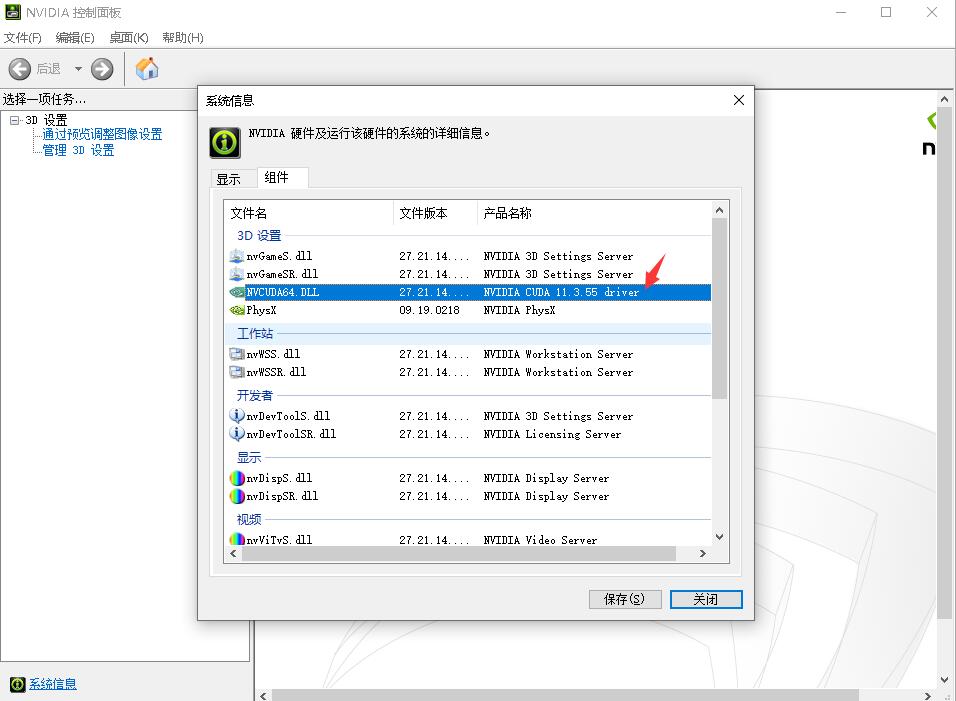
Task: Click the nvDispS.dll color wheel icon
Action: click(x=237, y=478)
